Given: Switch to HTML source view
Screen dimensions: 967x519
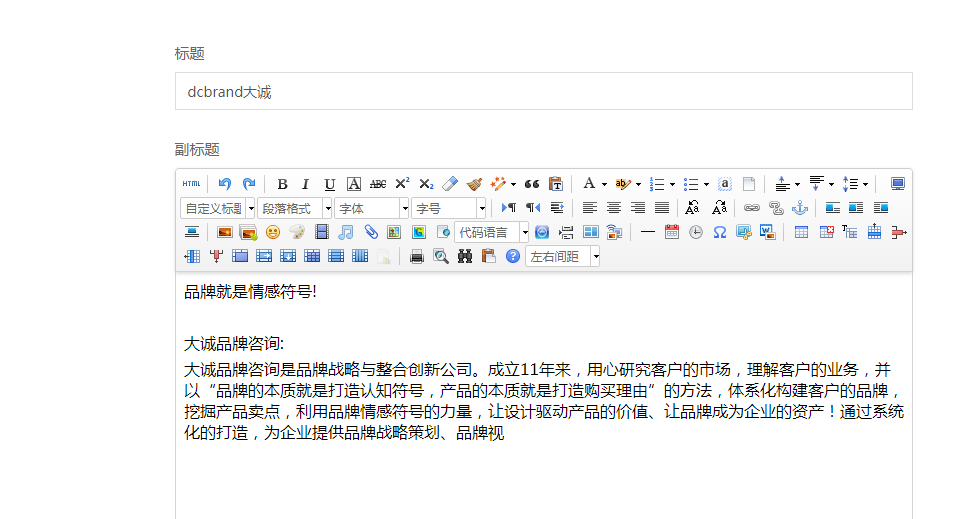Looking at the screenshot, I should tap(191, 184).
